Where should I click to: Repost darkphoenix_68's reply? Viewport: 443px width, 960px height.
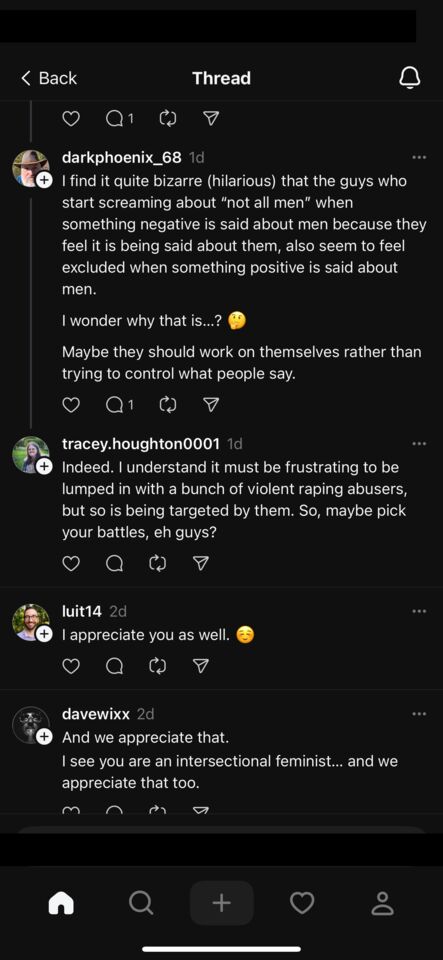point(168,405)
